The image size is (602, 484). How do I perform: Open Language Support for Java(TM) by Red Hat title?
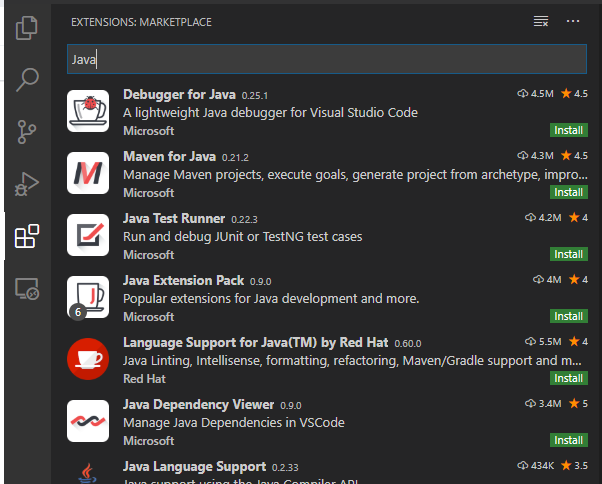point(255,342)
